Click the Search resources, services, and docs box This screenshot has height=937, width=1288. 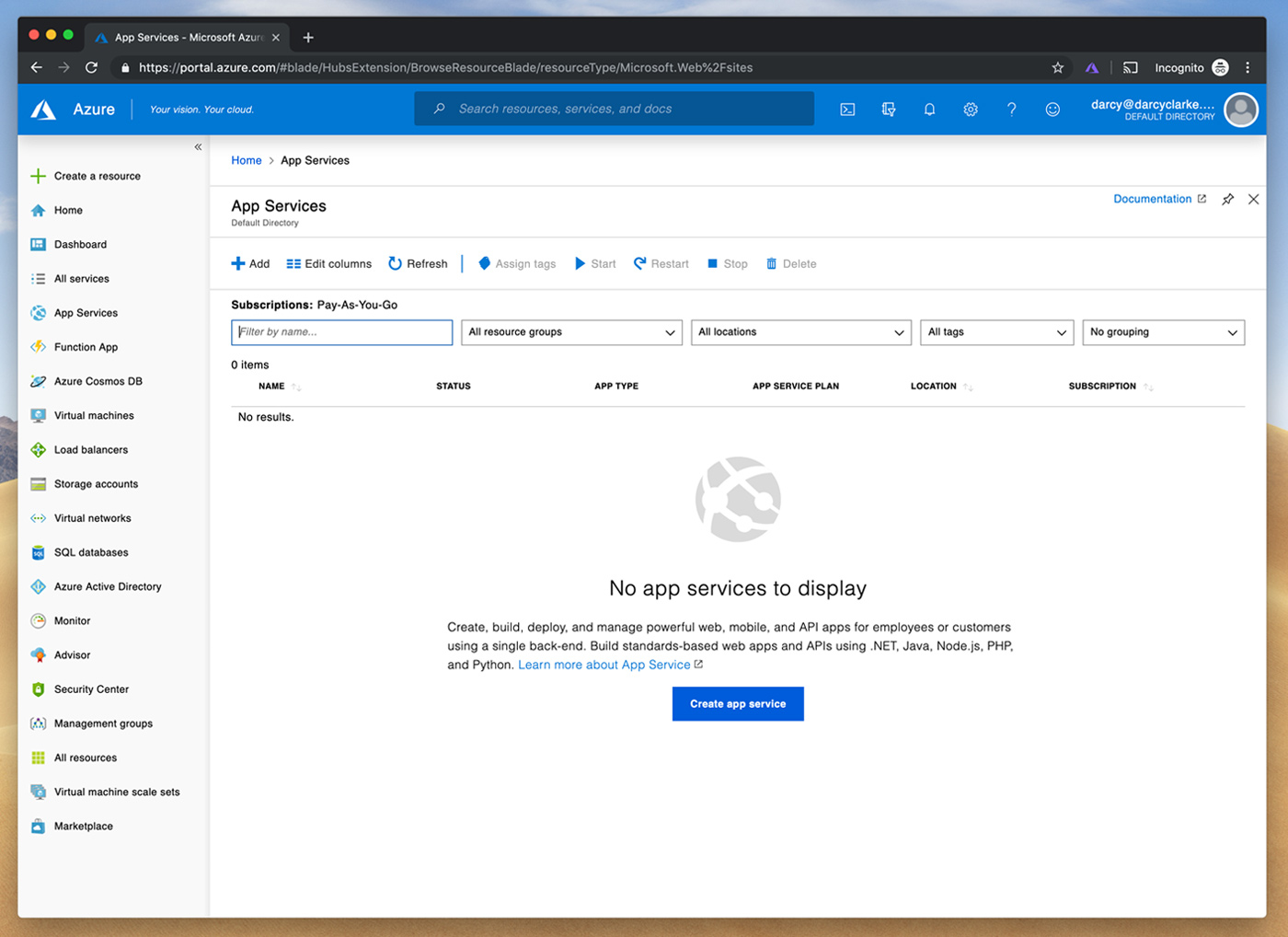pos(615,109)
